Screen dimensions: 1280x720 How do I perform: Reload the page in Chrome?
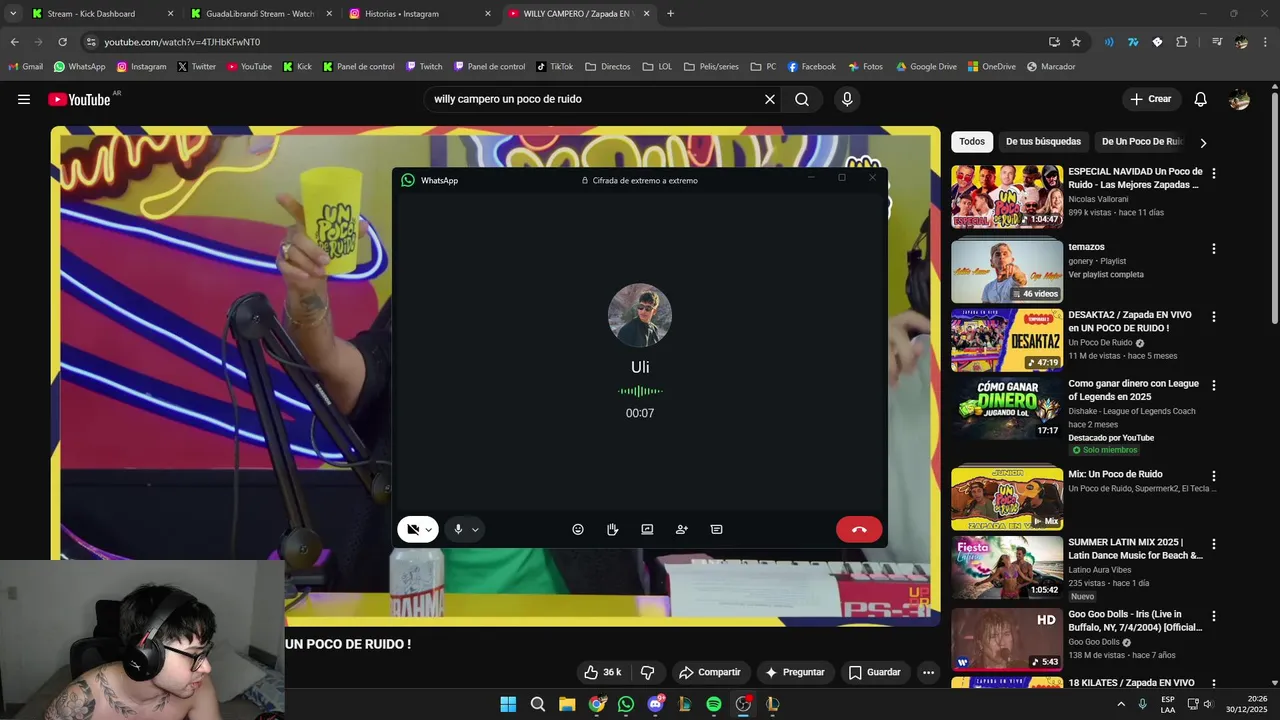coord(62,42)
